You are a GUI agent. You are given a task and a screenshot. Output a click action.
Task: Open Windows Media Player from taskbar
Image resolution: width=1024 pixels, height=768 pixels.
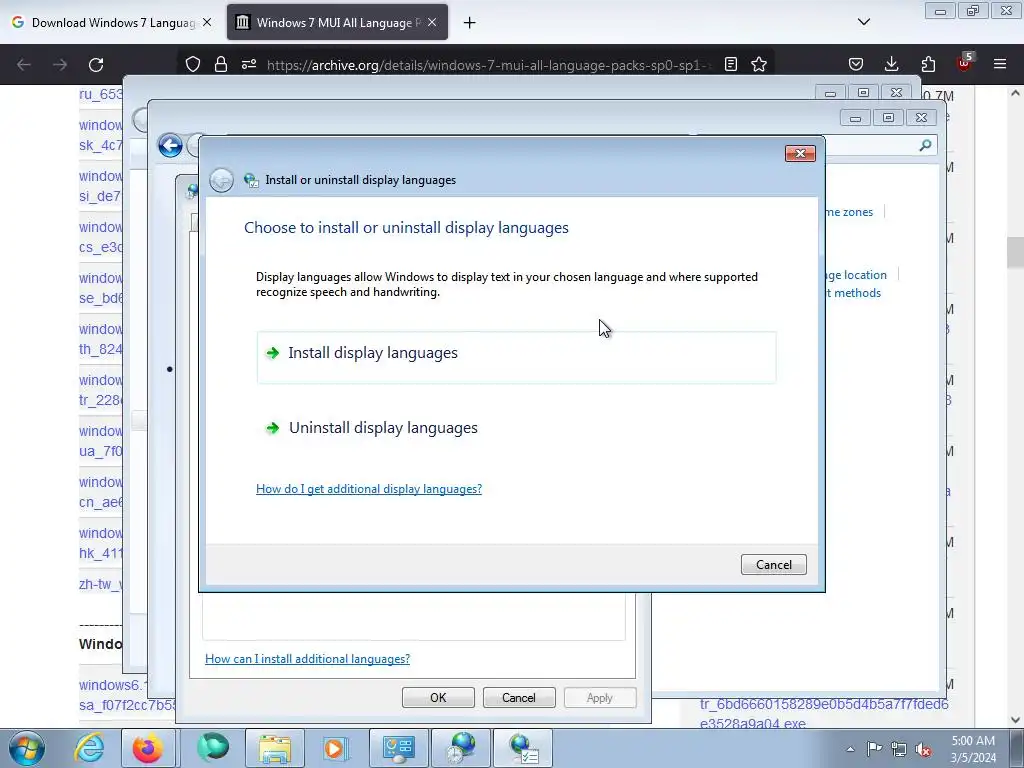click(335, 748)
